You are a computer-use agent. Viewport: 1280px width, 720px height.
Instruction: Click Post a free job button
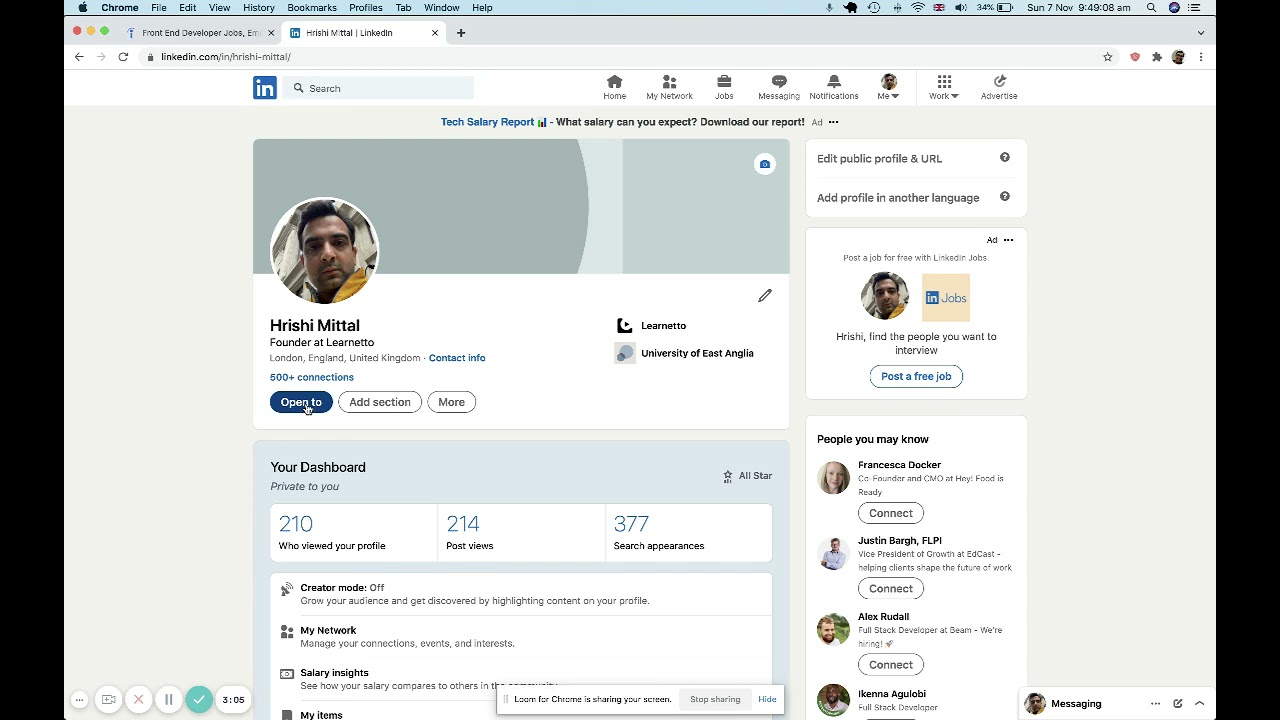click(x=916, y=376)
